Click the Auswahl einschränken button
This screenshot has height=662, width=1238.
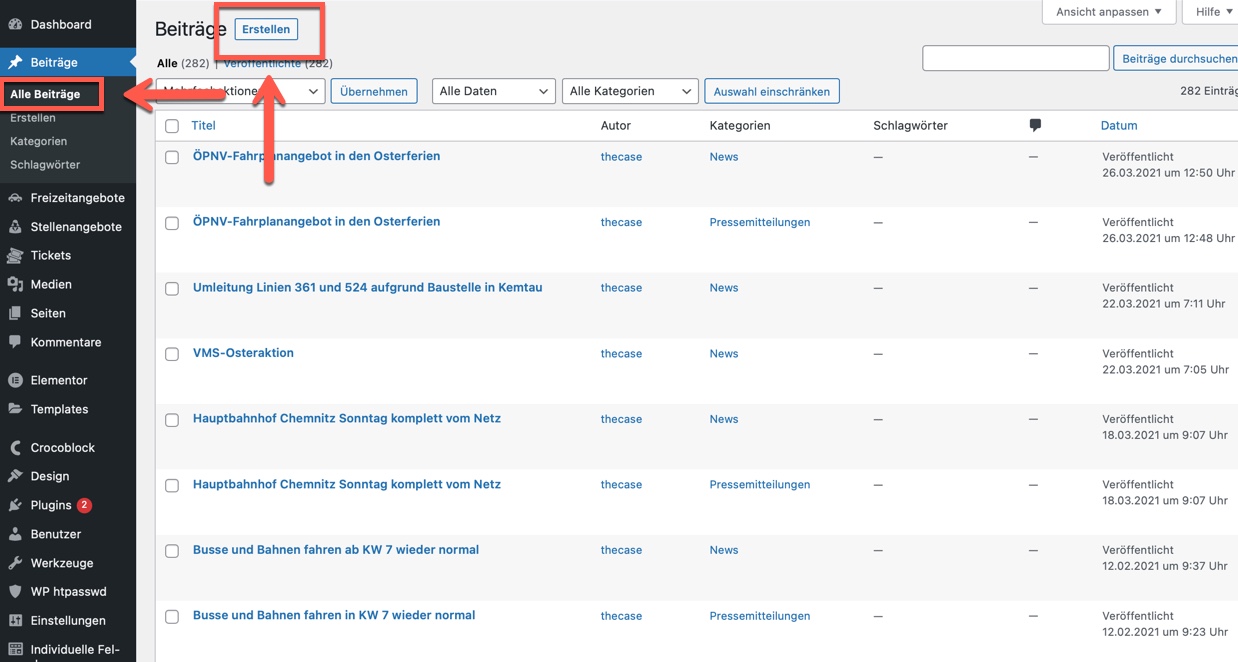[771, 91]
